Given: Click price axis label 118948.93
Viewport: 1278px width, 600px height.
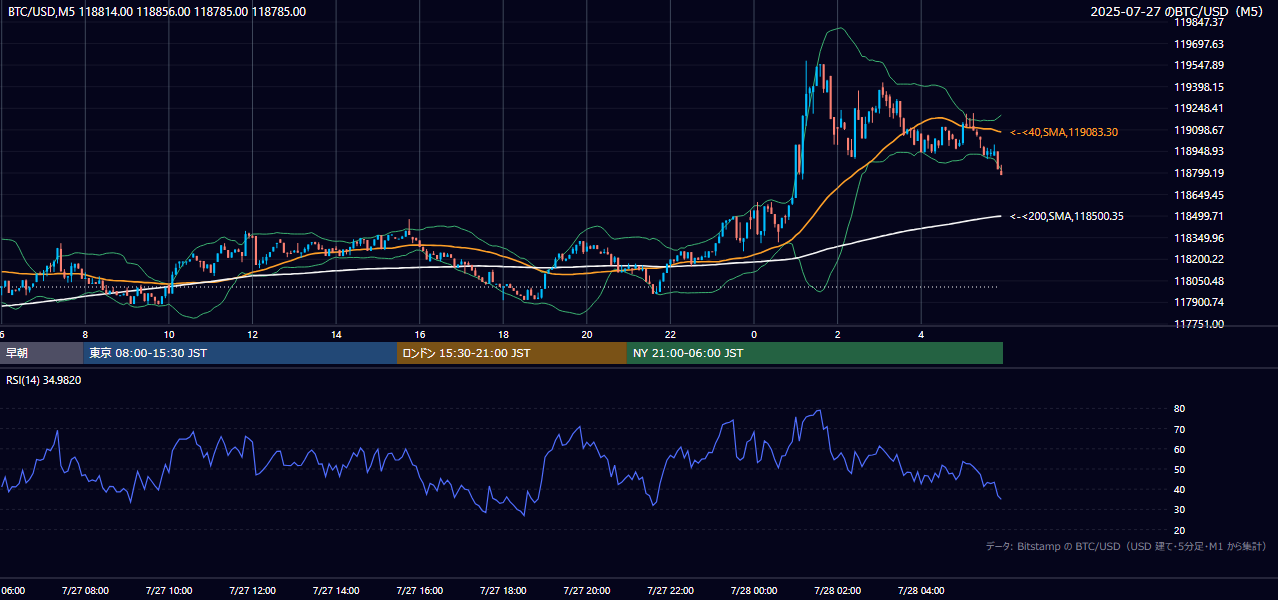Looking at the screenshot, I should point(1199,151).
